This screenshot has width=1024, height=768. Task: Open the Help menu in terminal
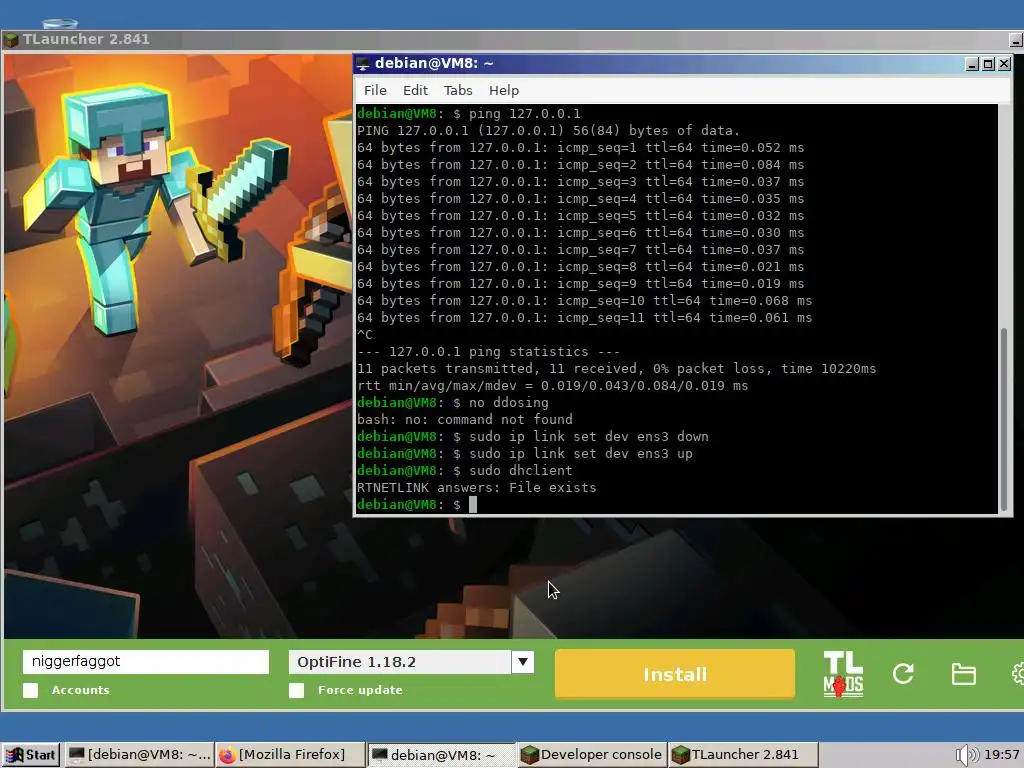[x=504, y=90]
